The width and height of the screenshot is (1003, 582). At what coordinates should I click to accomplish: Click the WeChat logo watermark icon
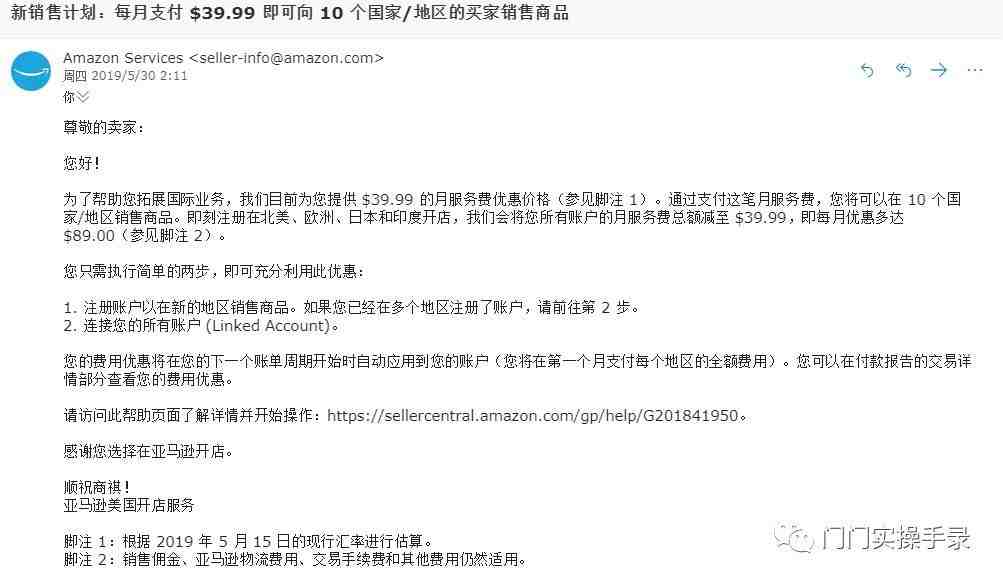tap(793, 537)
